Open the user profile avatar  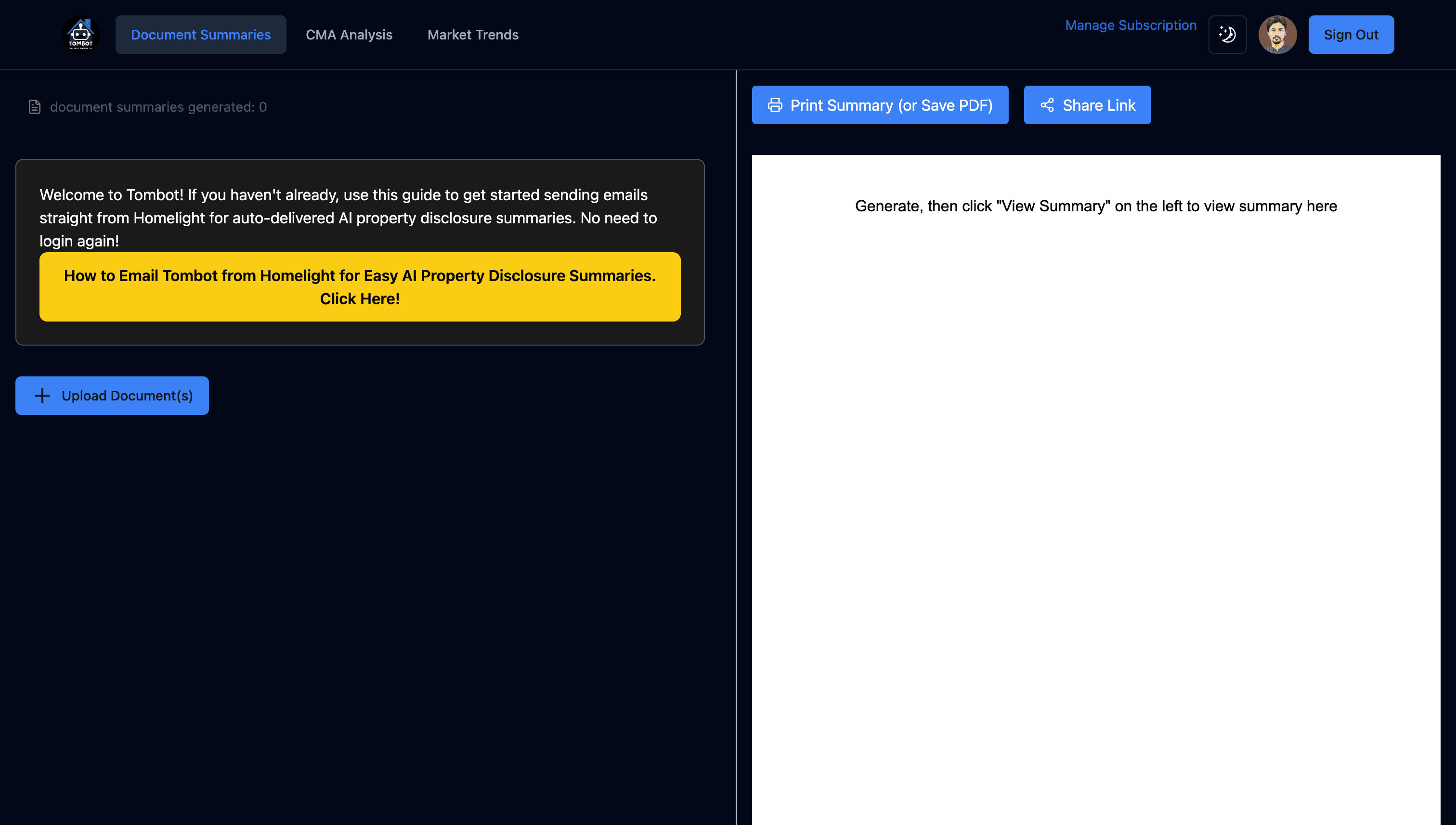point(1277,35)
